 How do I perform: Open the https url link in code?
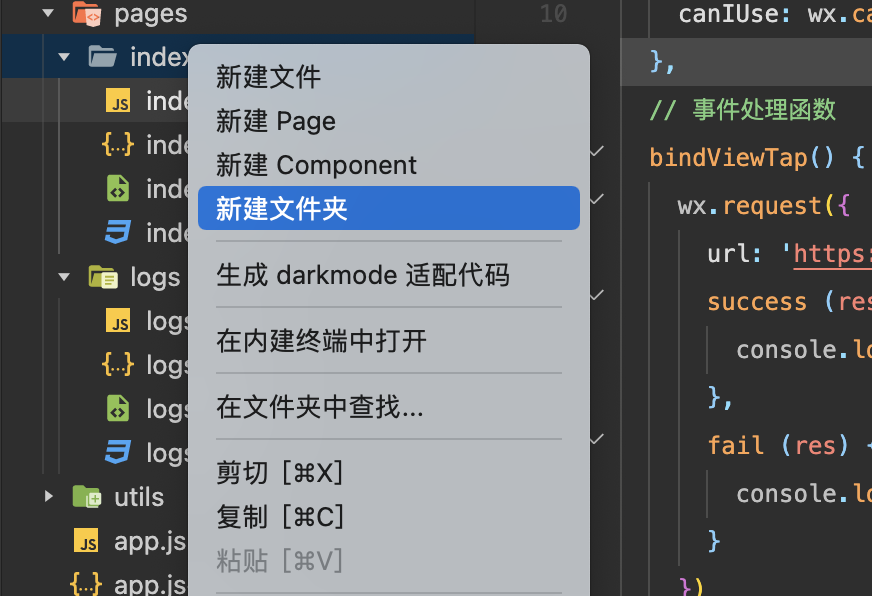tap(833, 254)
